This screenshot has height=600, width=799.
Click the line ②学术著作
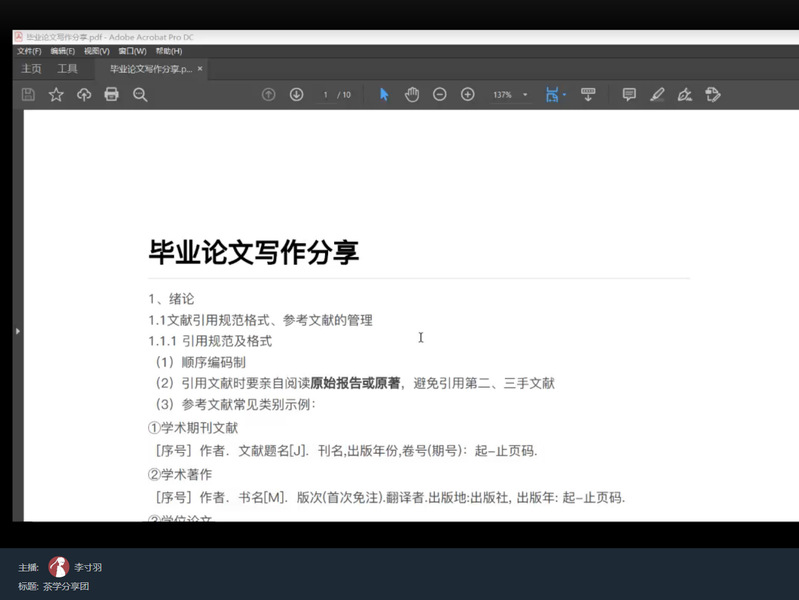pyautogui.click(x=180, y=475)
